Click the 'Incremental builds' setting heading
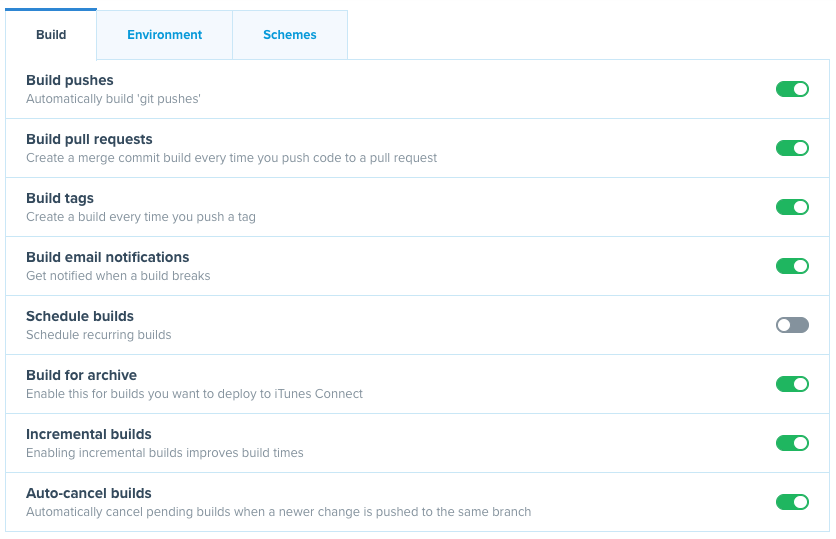836x539 pixels. click(89, 434)
